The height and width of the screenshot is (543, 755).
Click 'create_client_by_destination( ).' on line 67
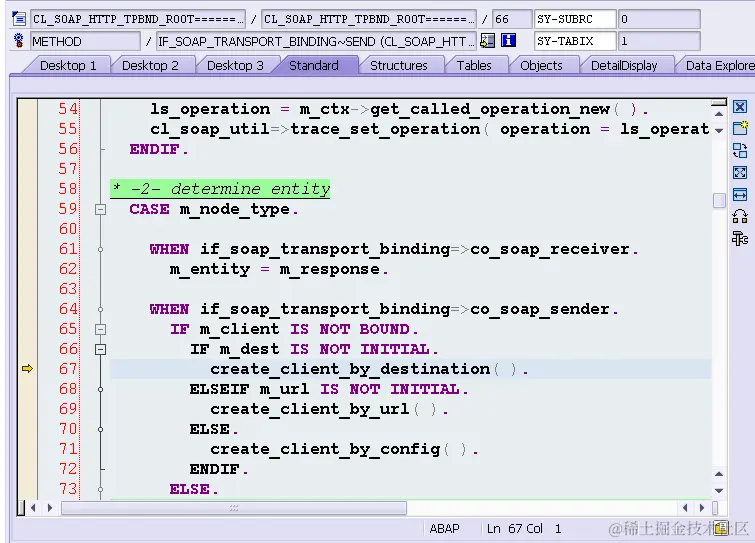369,369
